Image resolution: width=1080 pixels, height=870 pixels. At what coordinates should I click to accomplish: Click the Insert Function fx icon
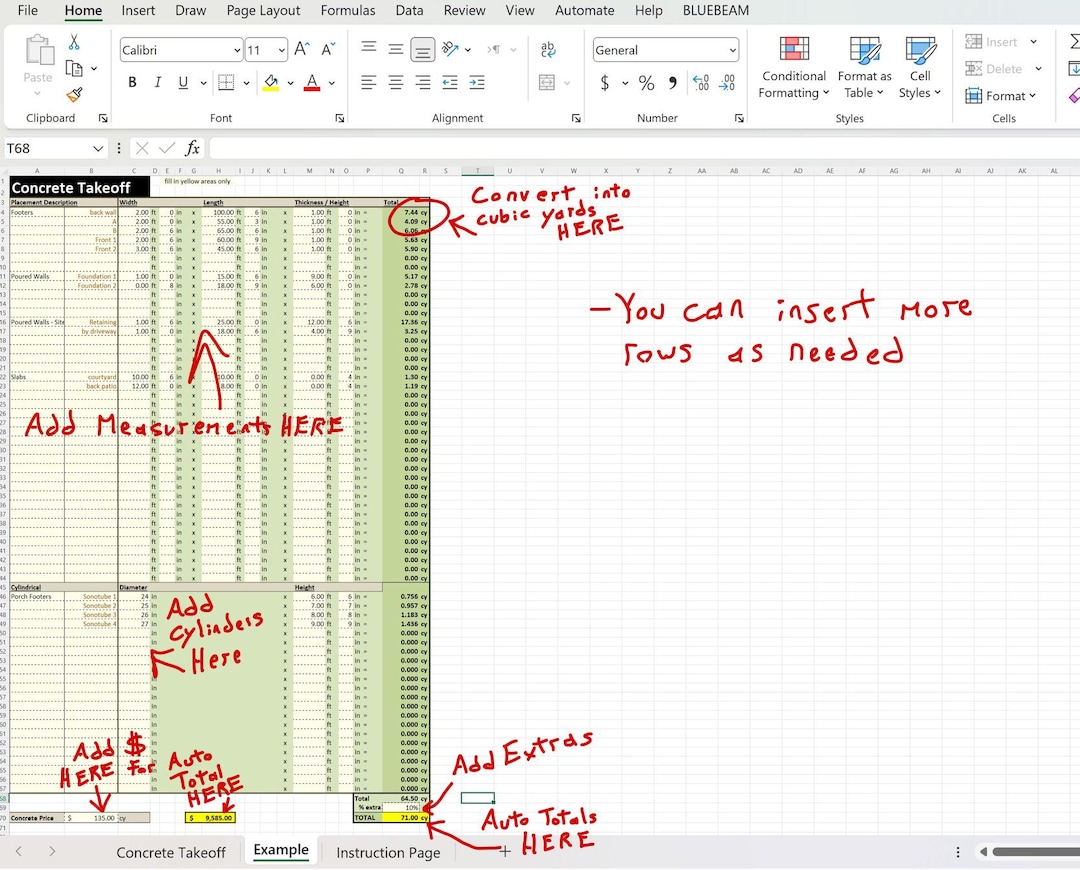click(191, 148)
